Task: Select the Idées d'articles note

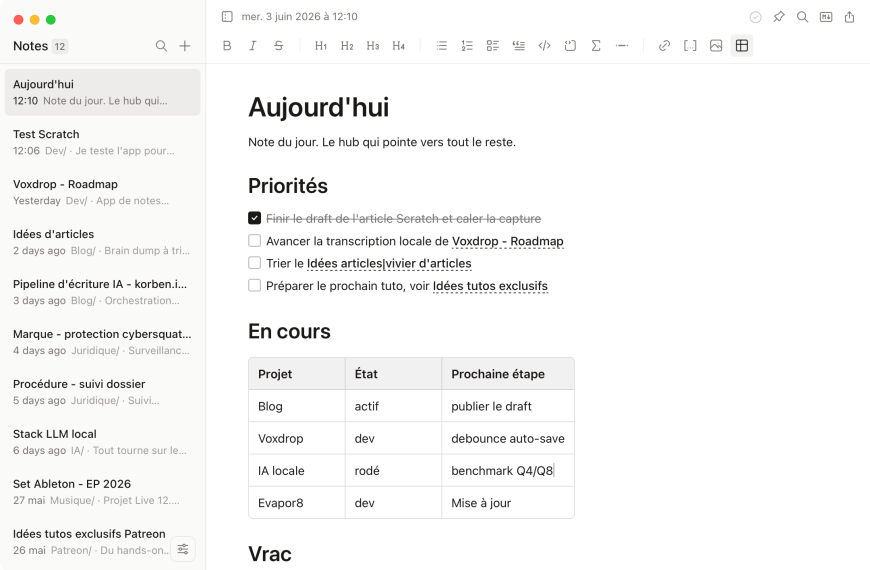Action: pos(103,242)
